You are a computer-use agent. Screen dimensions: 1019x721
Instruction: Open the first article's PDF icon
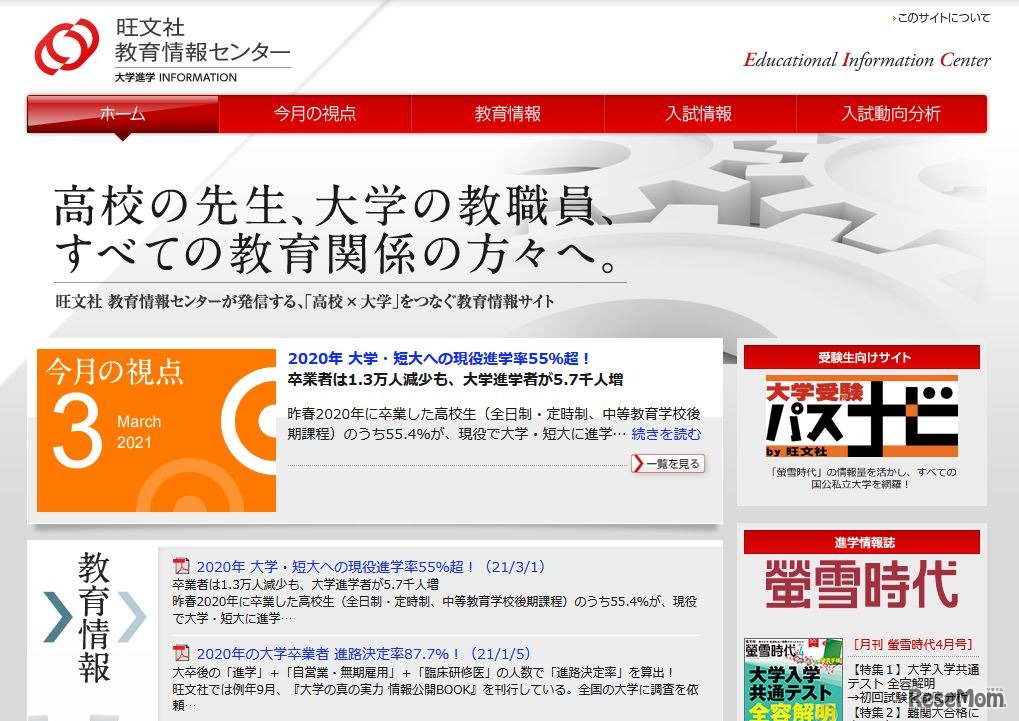[x=181, y=567]
